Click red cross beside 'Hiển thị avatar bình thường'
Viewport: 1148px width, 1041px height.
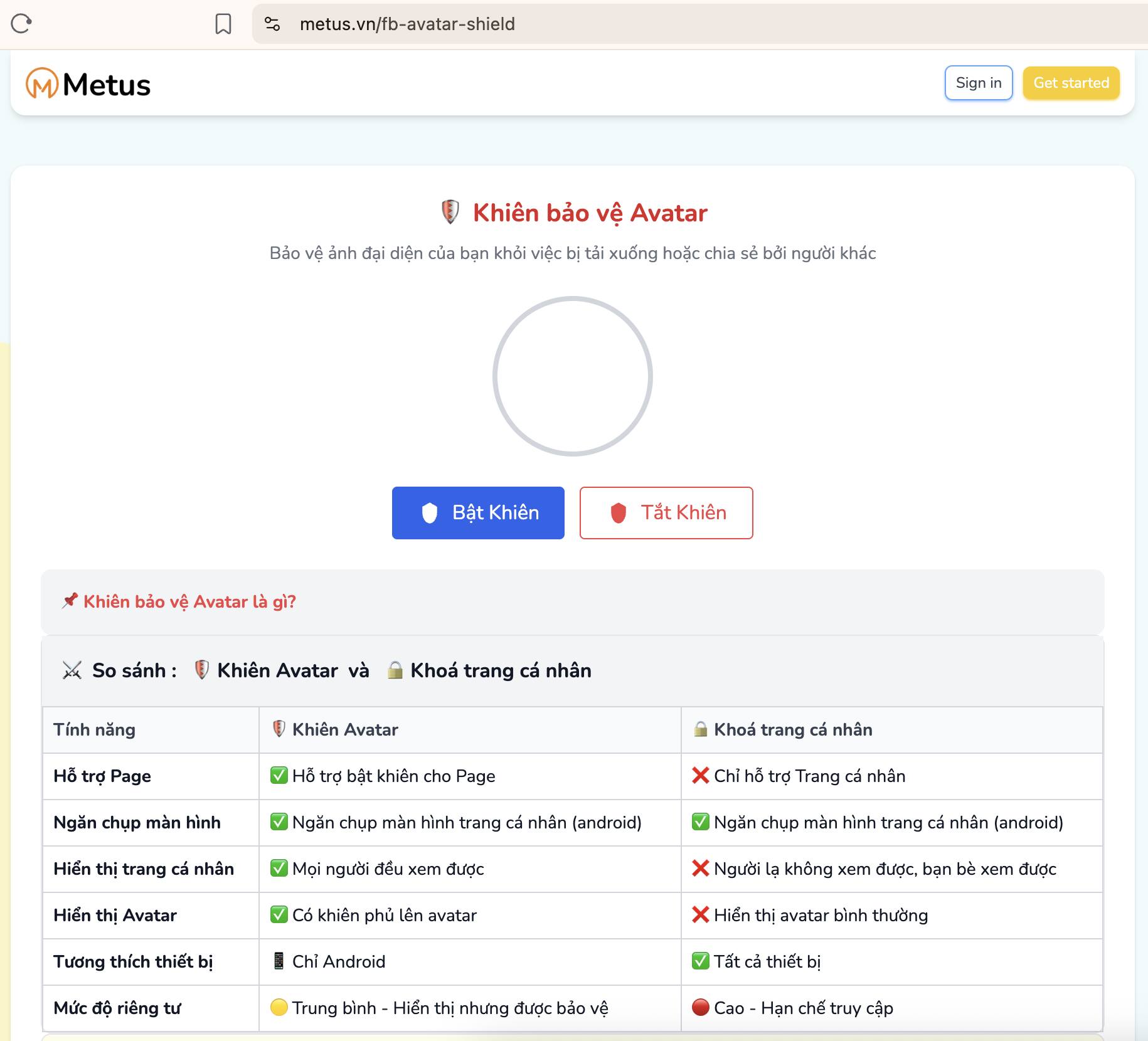click(x=701, y=915)
